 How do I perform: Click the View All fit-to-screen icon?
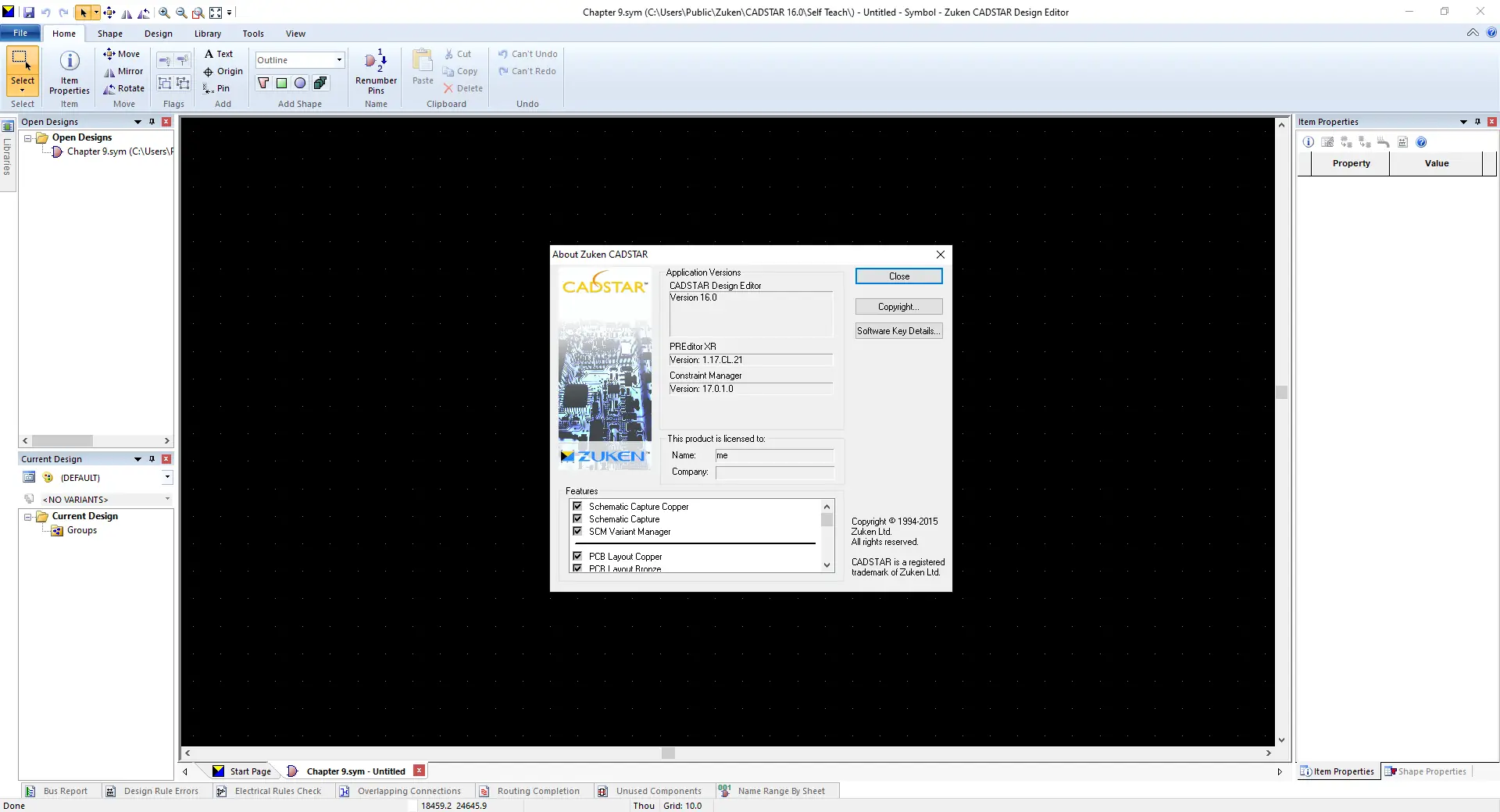[216, 12]
